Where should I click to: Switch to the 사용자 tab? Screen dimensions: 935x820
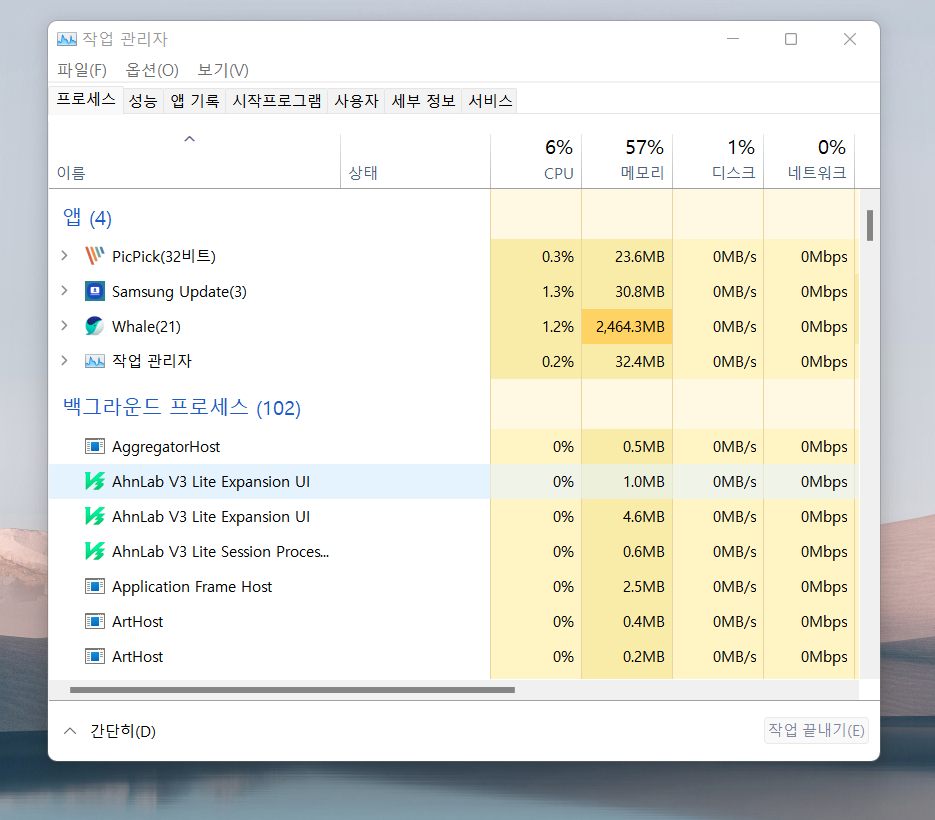(356, 101)
